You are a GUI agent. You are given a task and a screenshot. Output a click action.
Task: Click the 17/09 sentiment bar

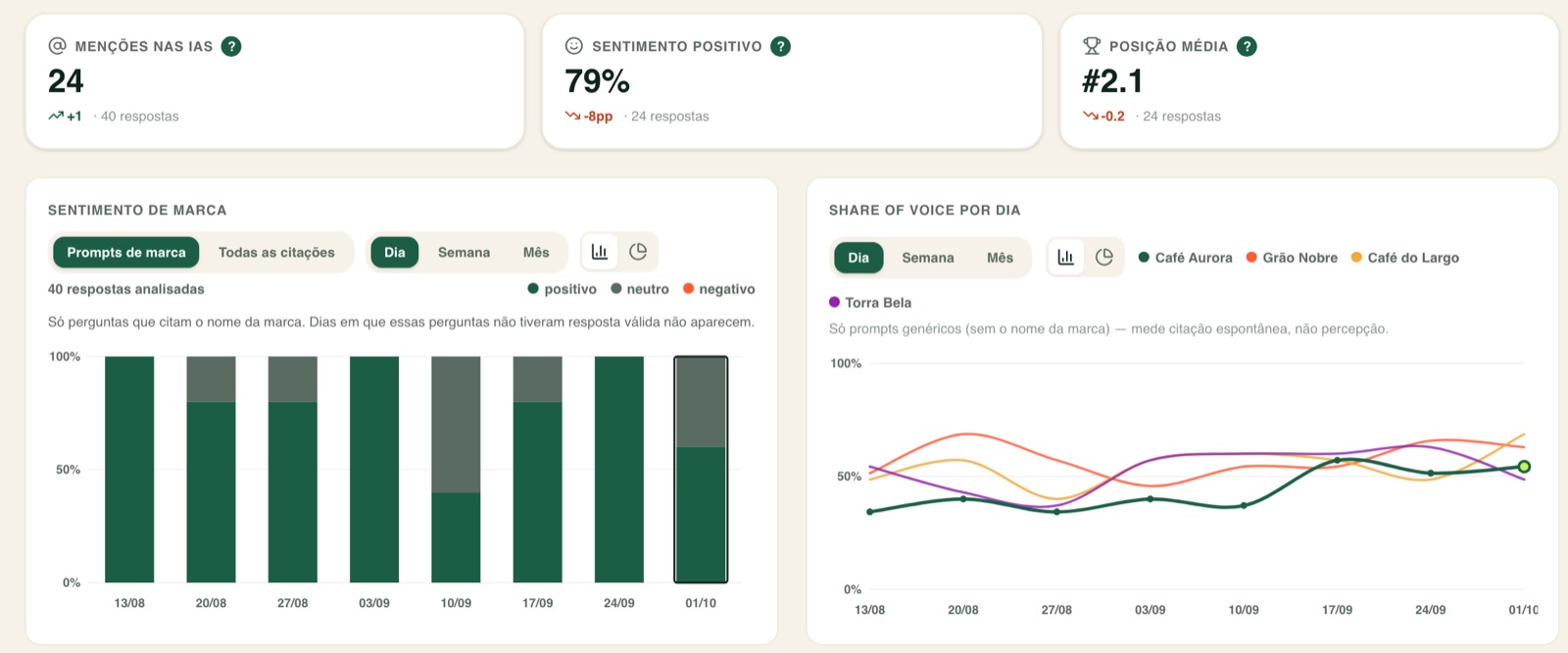[x=537, y=470]
